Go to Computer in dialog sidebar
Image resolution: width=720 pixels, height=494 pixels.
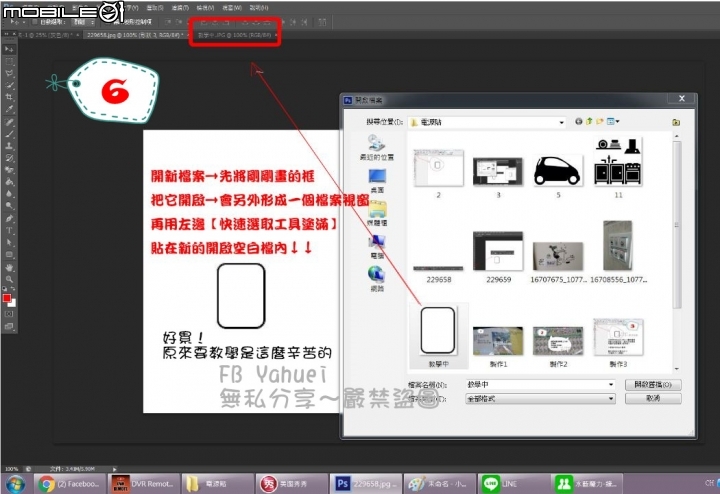point(377,247)
